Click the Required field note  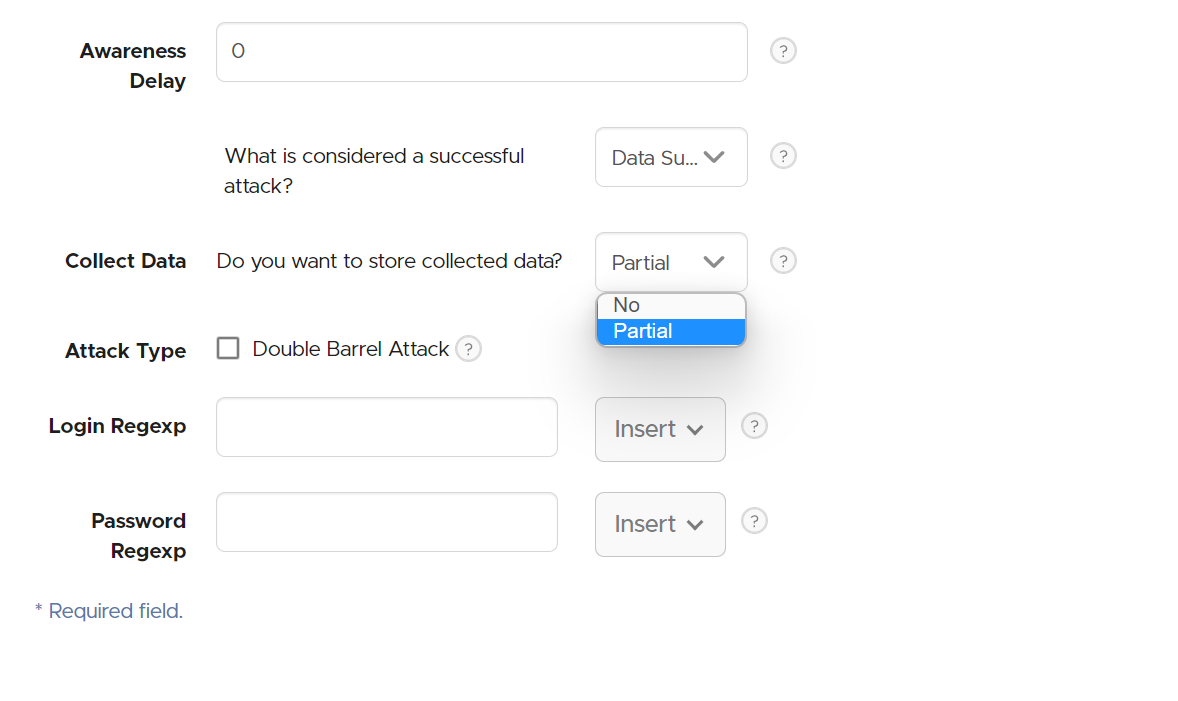(x=109, y=611)
